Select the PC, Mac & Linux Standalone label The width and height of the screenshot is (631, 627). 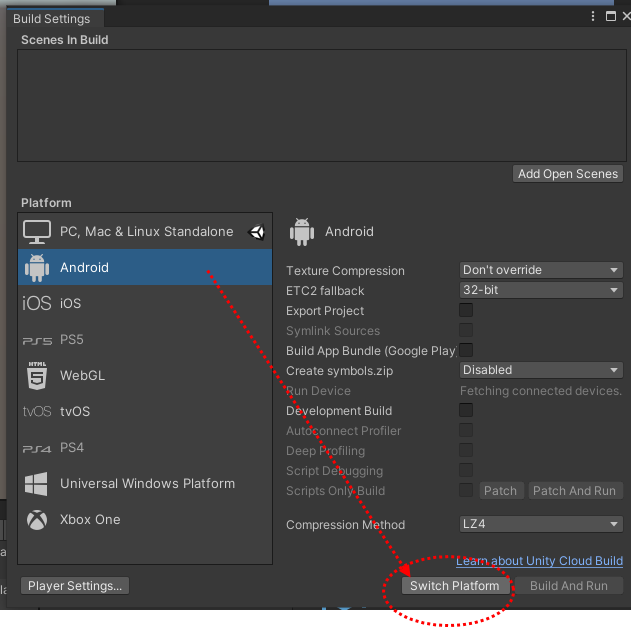point(146,231)
